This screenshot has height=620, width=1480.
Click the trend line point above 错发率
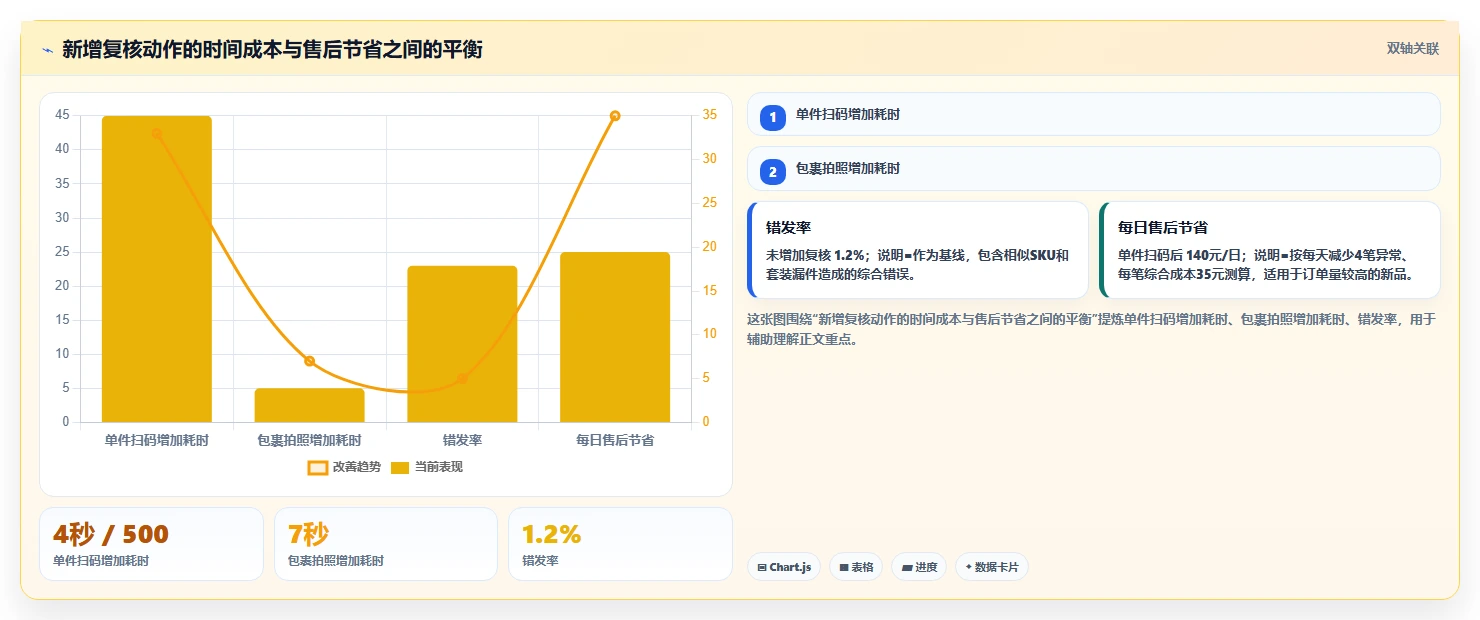click(x=462, y=378)
